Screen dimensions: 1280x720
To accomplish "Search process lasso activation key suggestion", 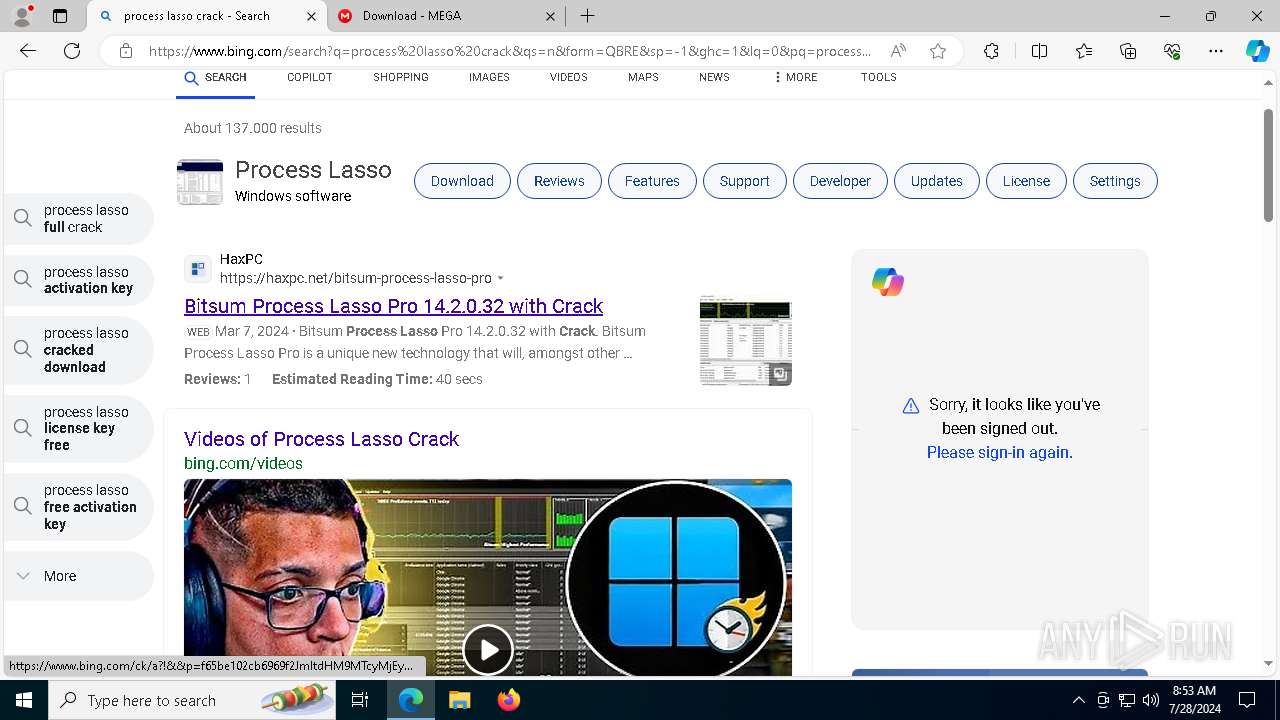I will tap(78, 280).
